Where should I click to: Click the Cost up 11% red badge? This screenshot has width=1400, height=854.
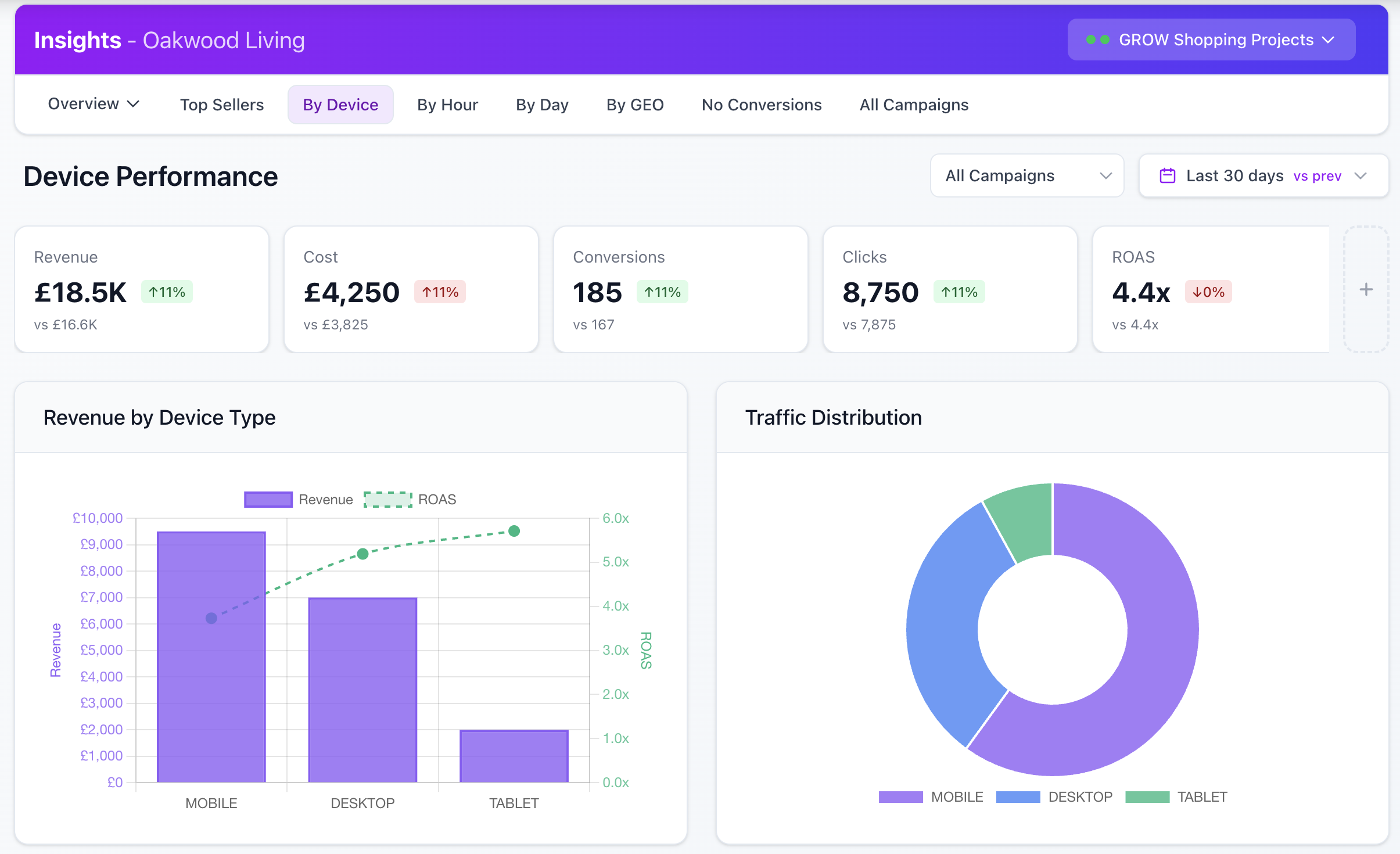tap(440, 292)
